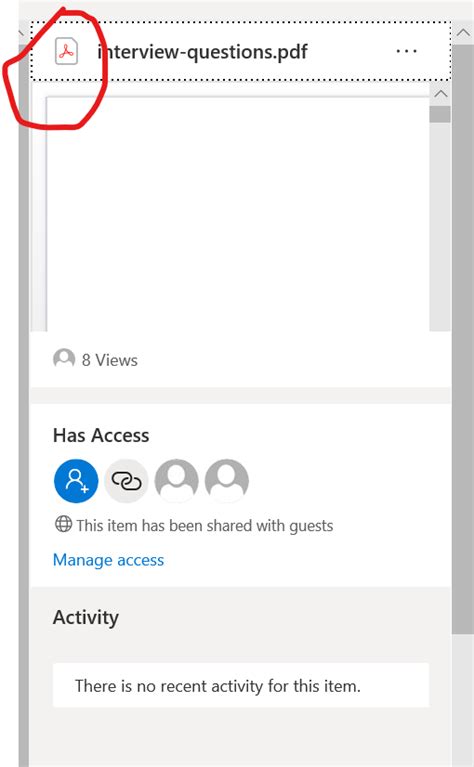Image resolution: width=474 pixels, height=767 pixels.
Task: Click the no recent activity message card
Action: point(241,685)
